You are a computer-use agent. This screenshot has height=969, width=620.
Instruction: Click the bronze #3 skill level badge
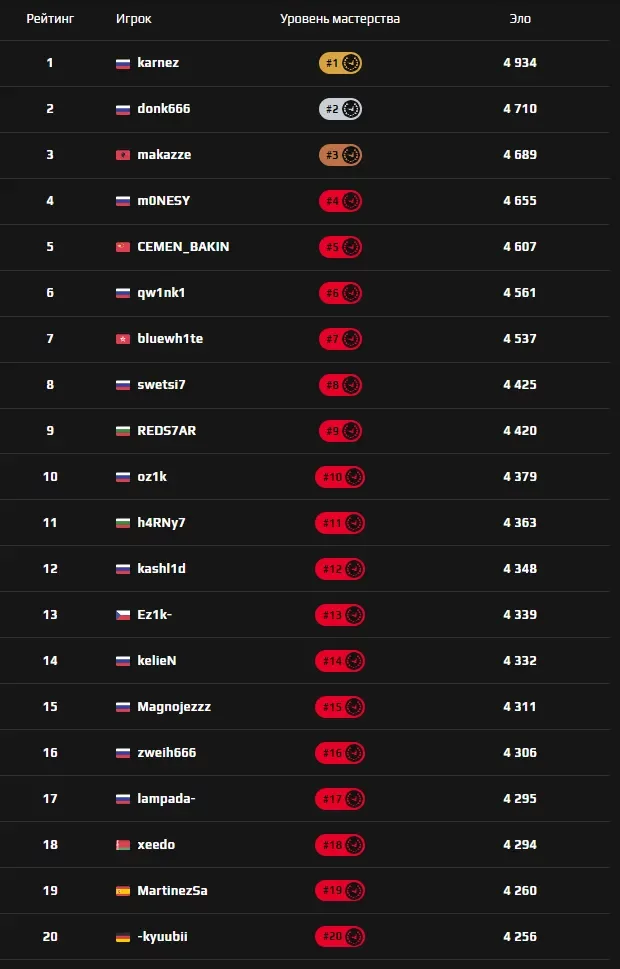pyautogui.click(x=340, y=155)
